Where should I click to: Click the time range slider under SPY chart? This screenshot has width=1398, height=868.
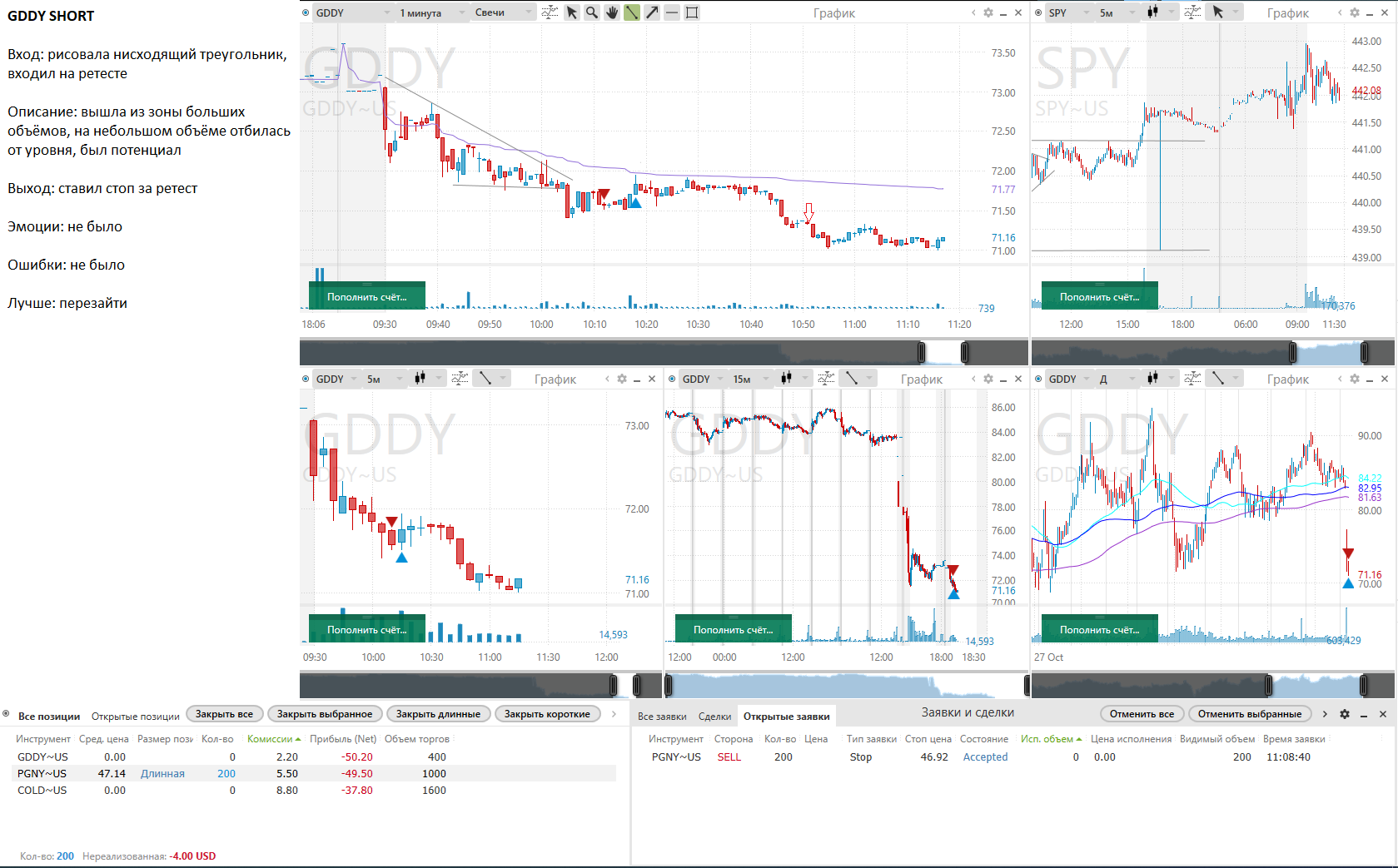(x=1213, y=352)
